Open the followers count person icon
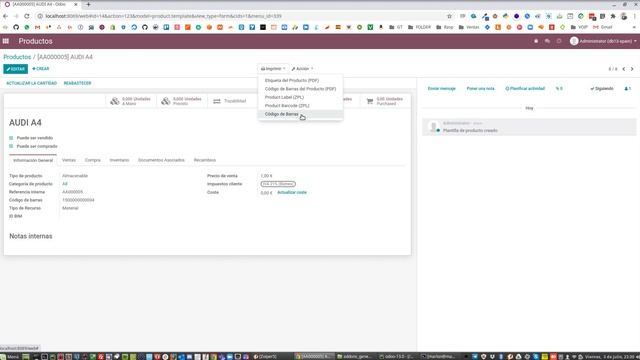This screenshot has height=360, width=640. point(628,89)
